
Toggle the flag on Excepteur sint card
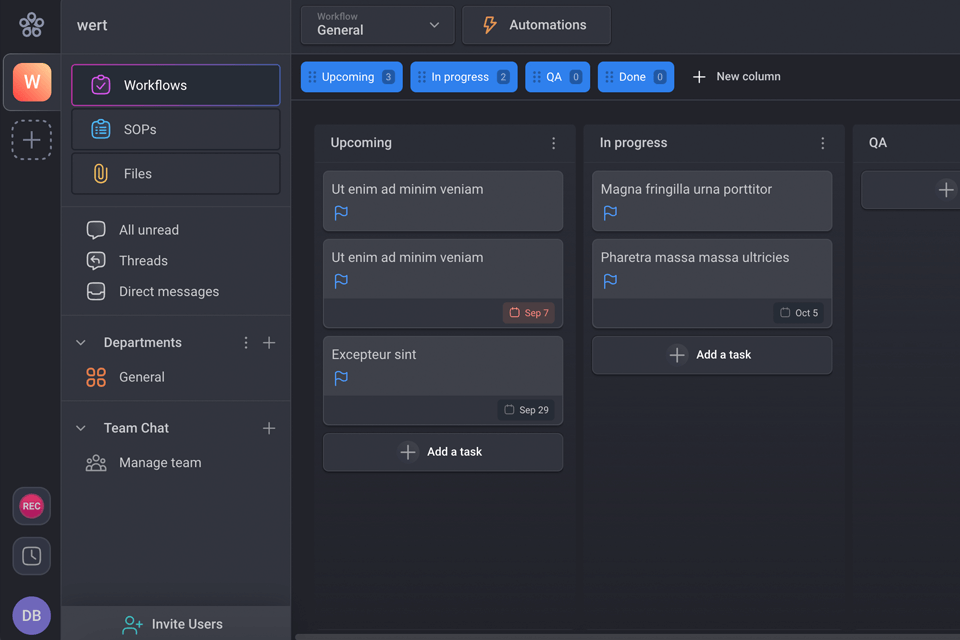(x=340, y=378)
